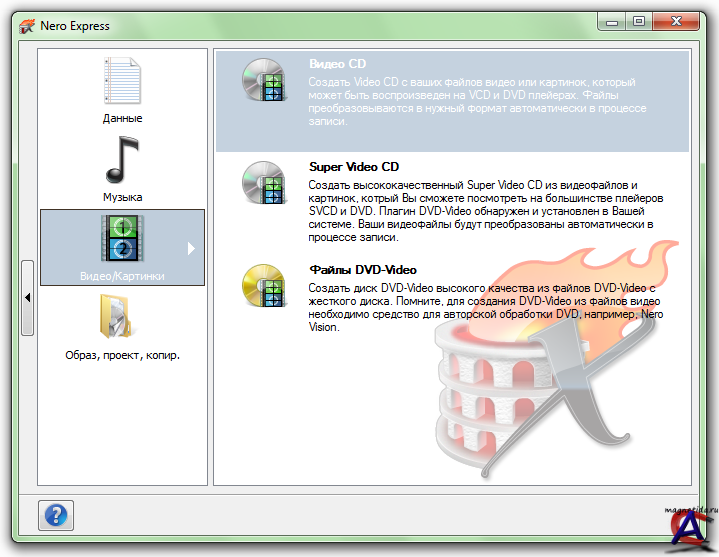
Task: Select the Образ, проект, копир. label
Action: point(122,355)
